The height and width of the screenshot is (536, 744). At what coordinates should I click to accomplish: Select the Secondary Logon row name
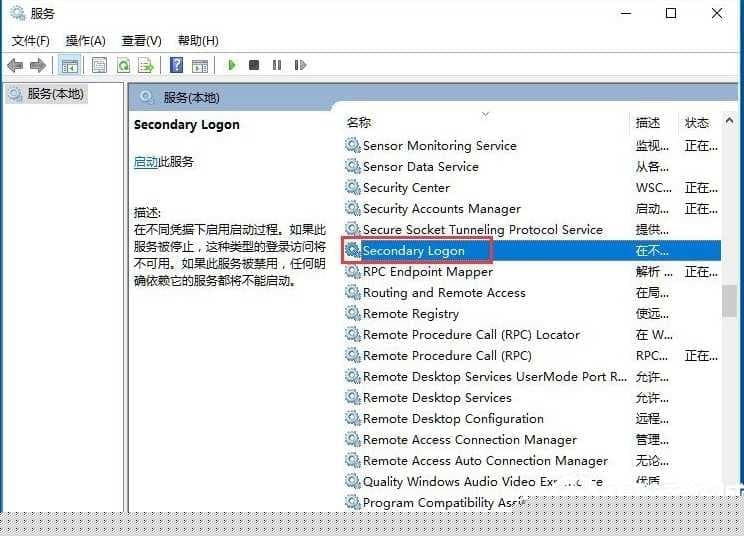pos(414,250)
